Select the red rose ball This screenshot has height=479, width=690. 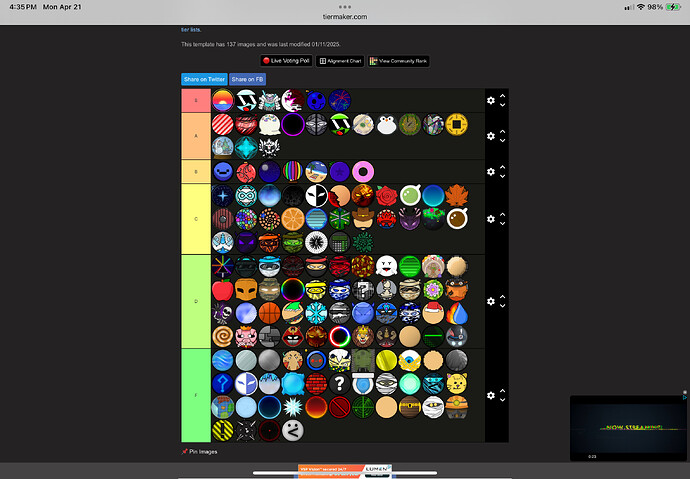click(386, 195)
